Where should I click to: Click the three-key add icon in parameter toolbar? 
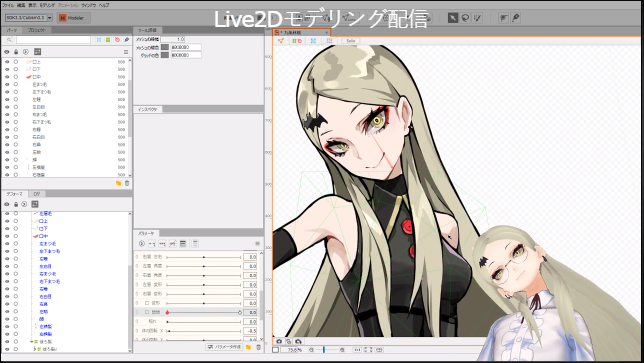(162, 244)
